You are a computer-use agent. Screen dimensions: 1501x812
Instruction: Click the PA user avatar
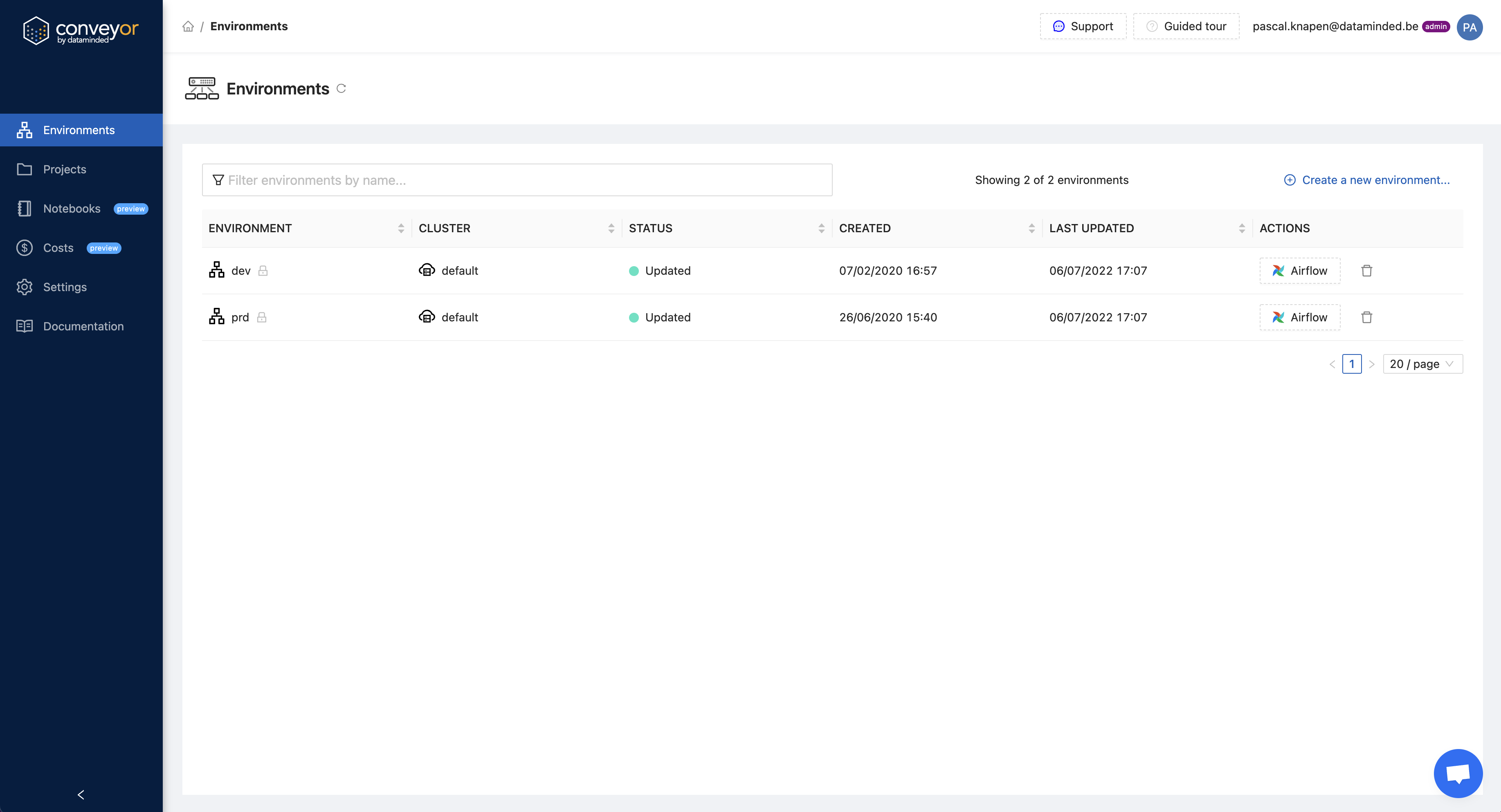click(x=1469, y=27)
